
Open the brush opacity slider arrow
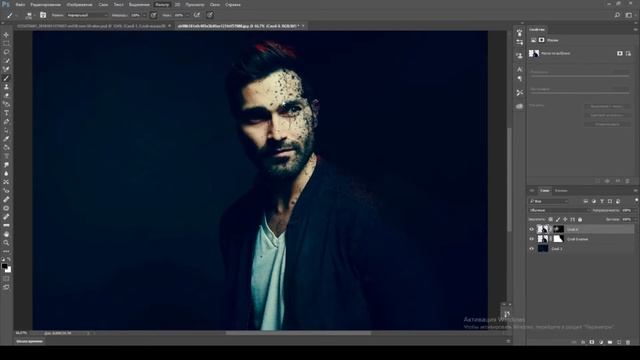click(144, 15)
